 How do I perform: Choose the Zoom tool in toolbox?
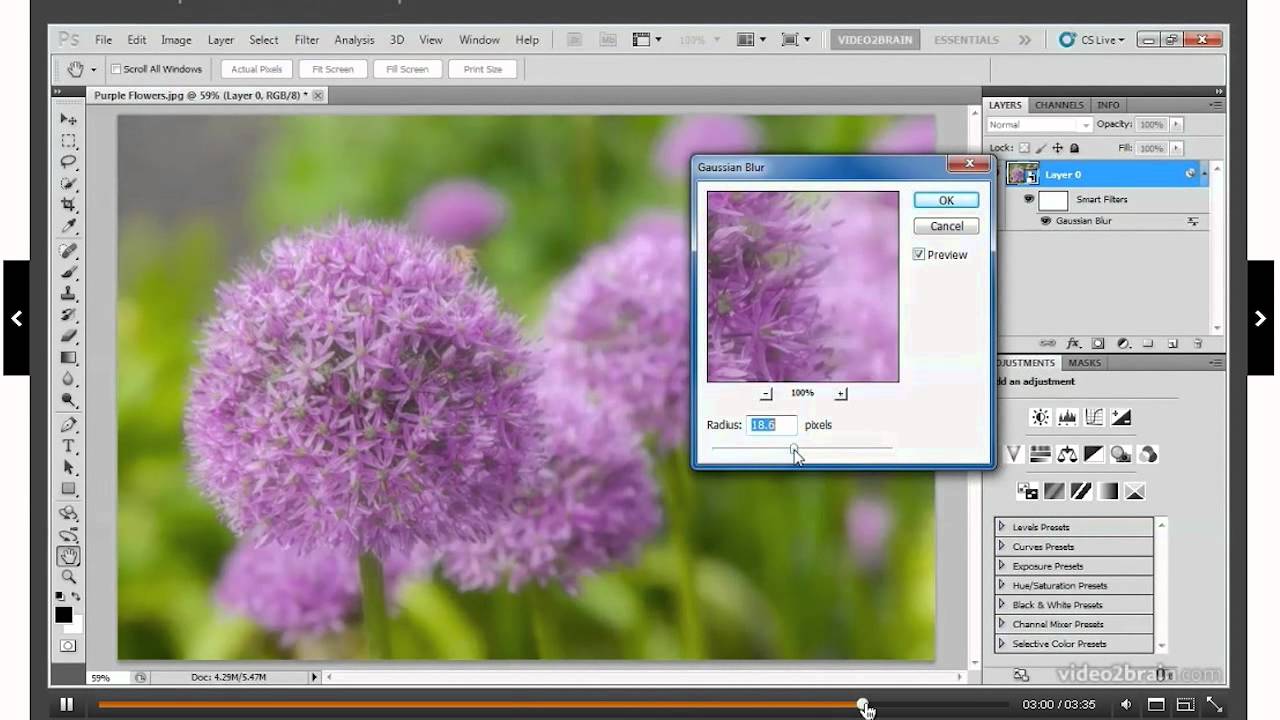pyautogui.click(x=68, y=577)
